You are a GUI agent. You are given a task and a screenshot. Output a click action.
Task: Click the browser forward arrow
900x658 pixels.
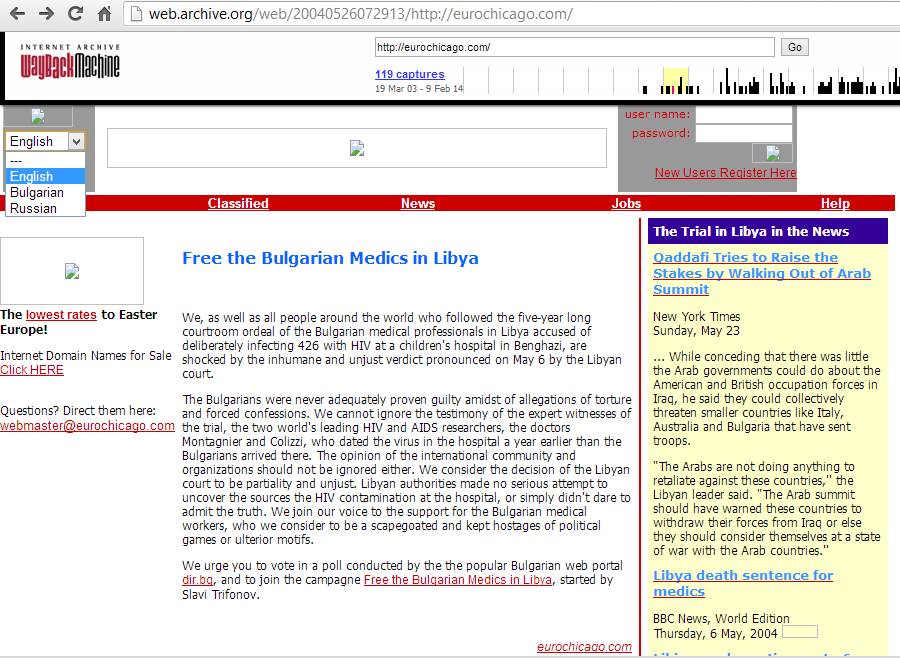46,14
